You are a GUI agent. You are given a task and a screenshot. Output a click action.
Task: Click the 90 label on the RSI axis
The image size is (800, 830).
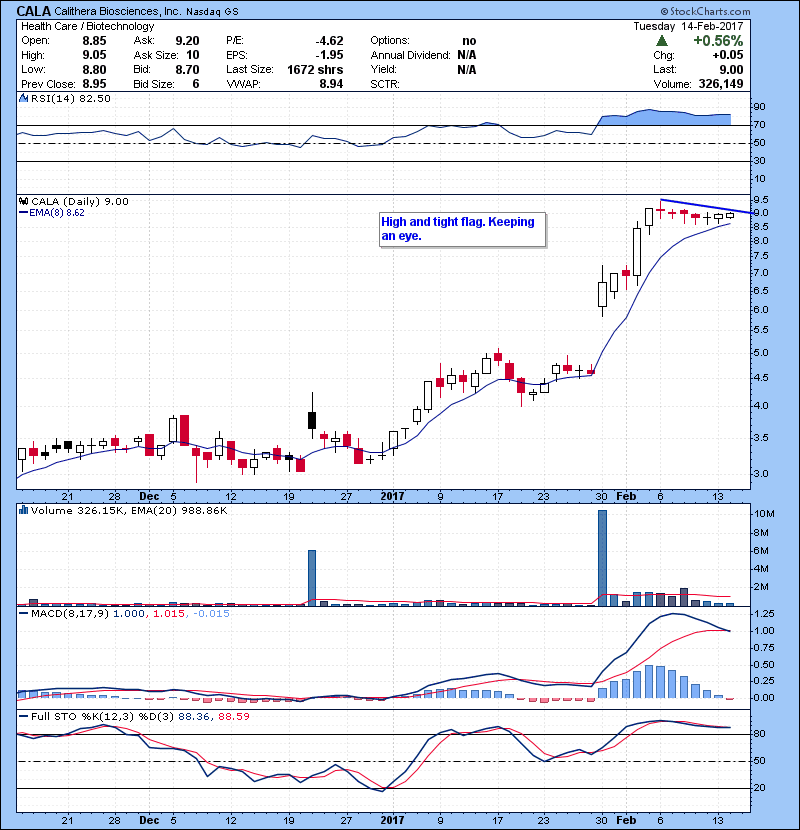point(759,107)
